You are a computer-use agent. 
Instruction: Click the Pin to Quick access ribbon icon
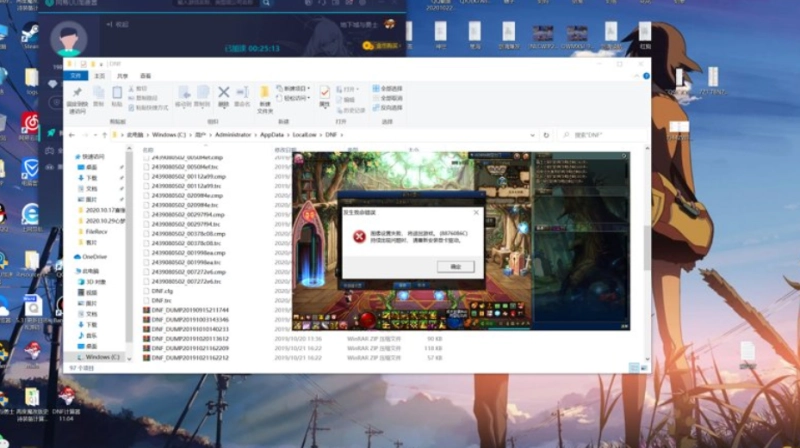click(x=77, y=92)
